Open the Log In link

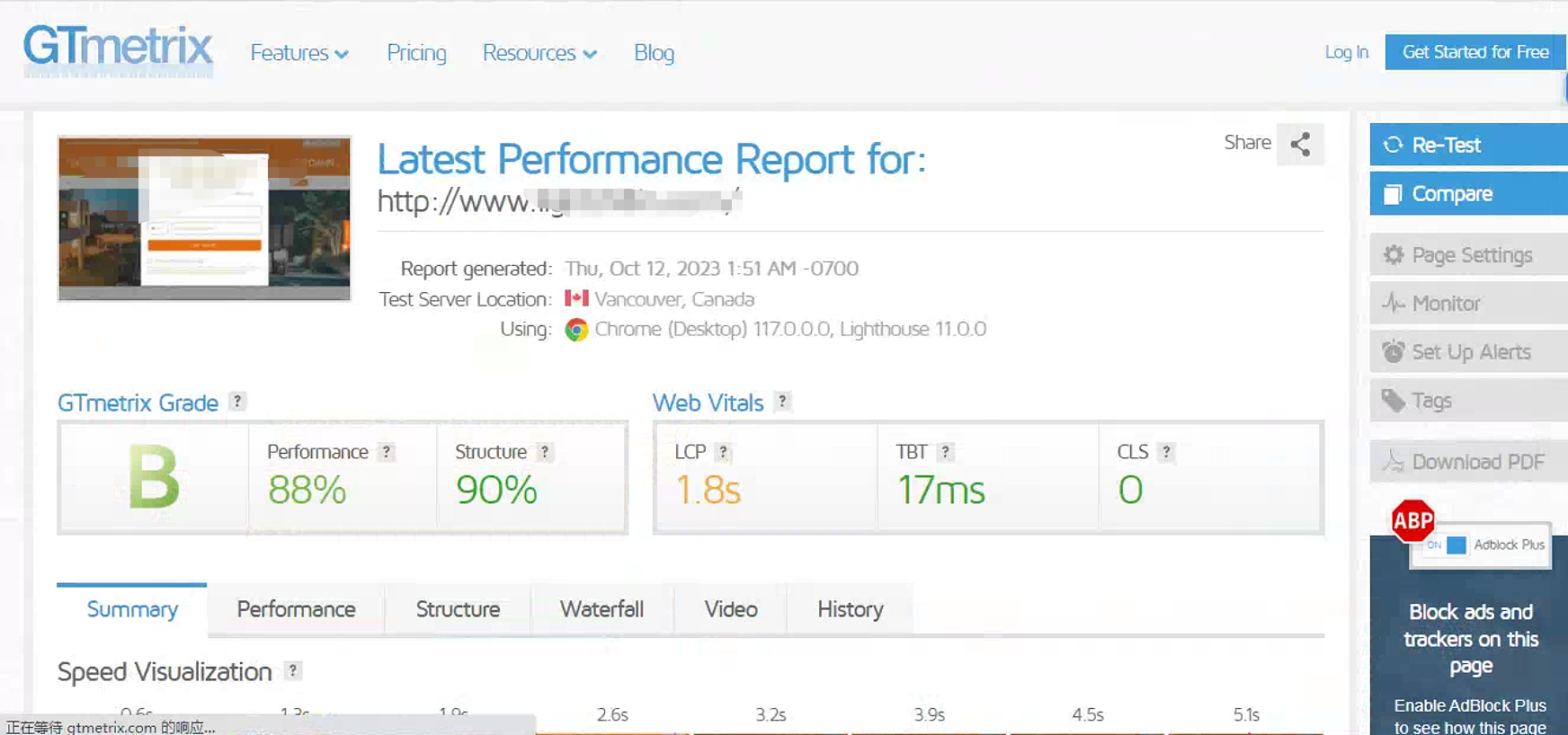click(1346, 52)
